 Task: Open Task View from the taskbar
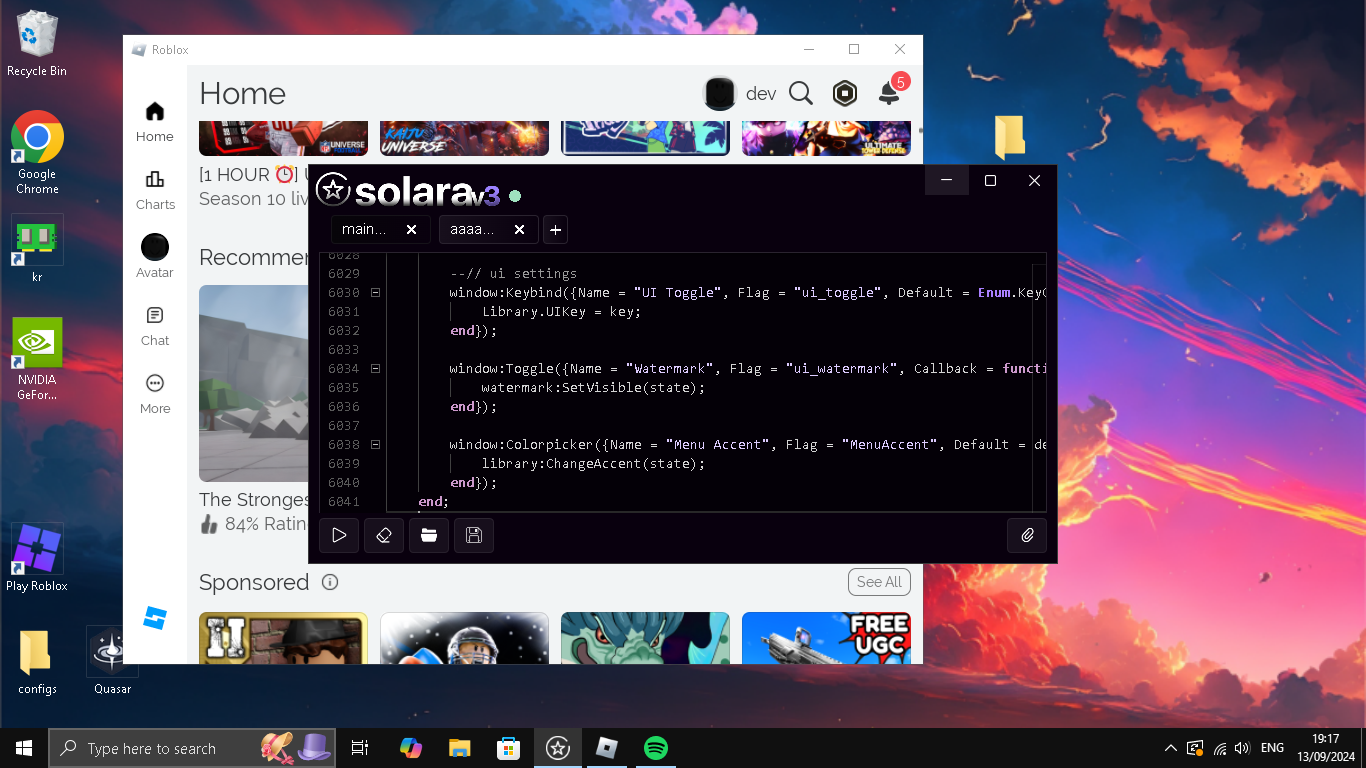click(x=360, y=748)
